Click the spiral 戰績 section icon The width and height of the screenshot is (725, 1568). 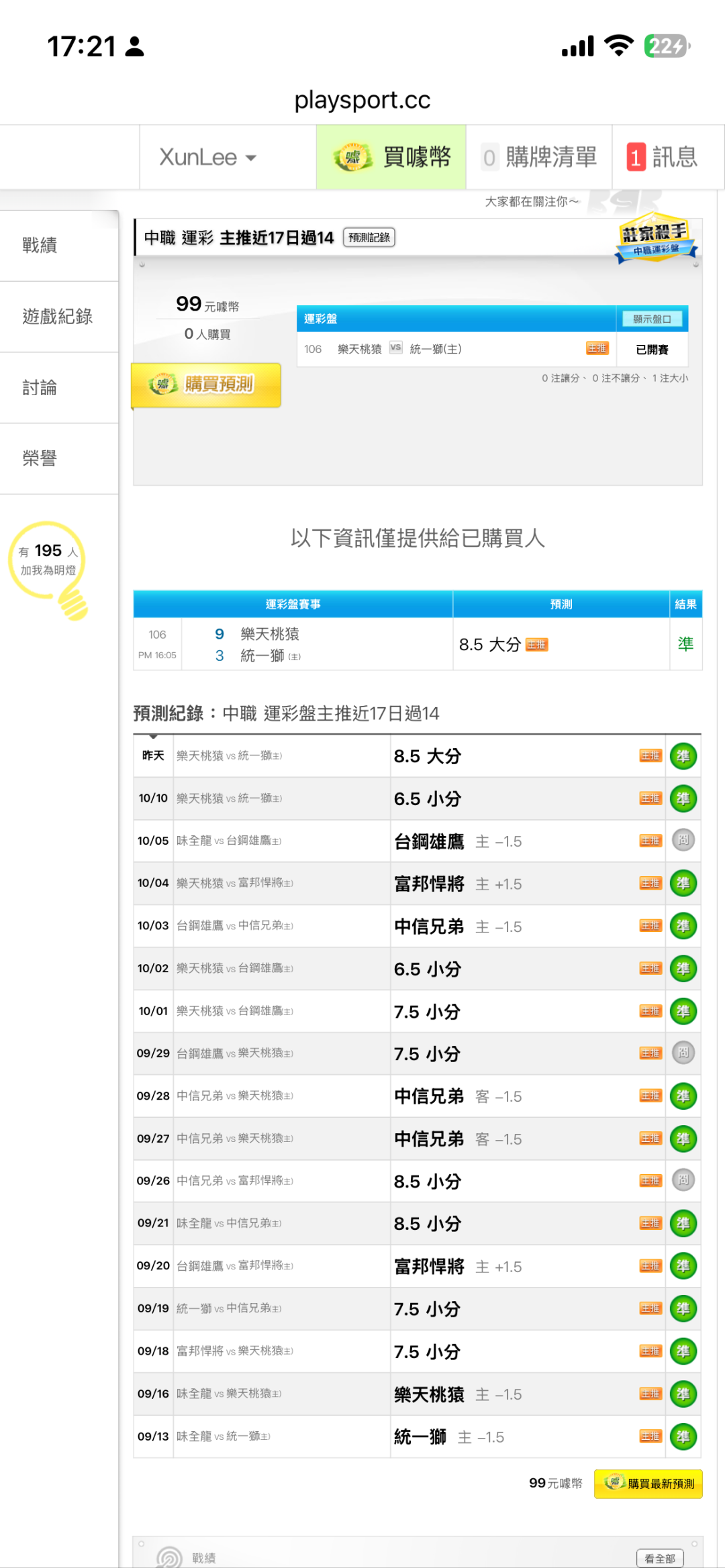point(169,1557)
